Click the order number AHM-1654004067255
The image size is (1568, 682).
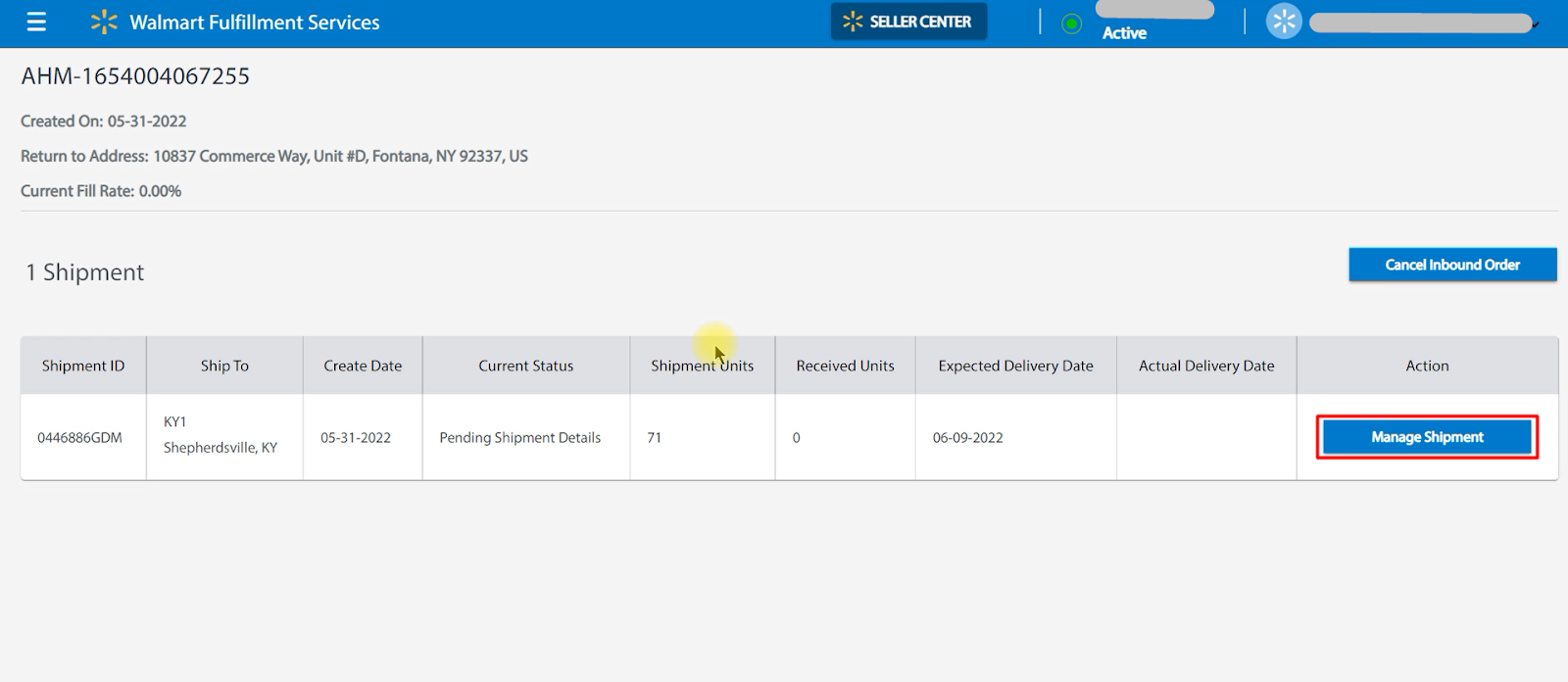[x=135, y=75]
